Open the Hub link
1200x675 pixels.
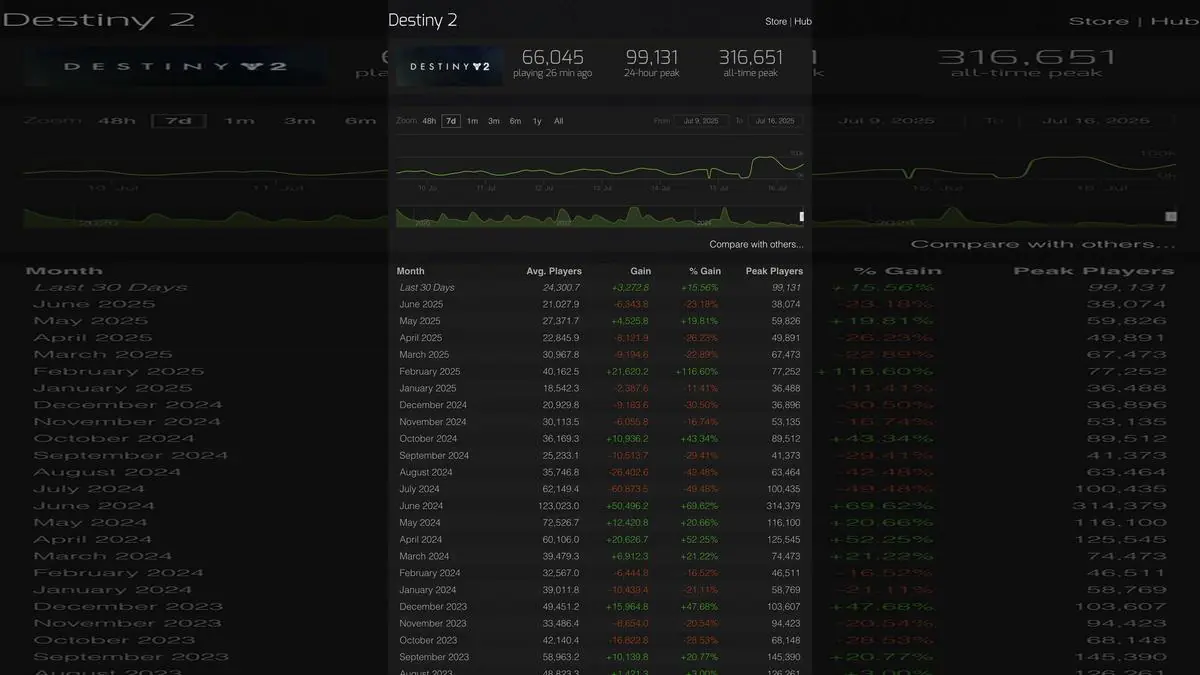802,21
